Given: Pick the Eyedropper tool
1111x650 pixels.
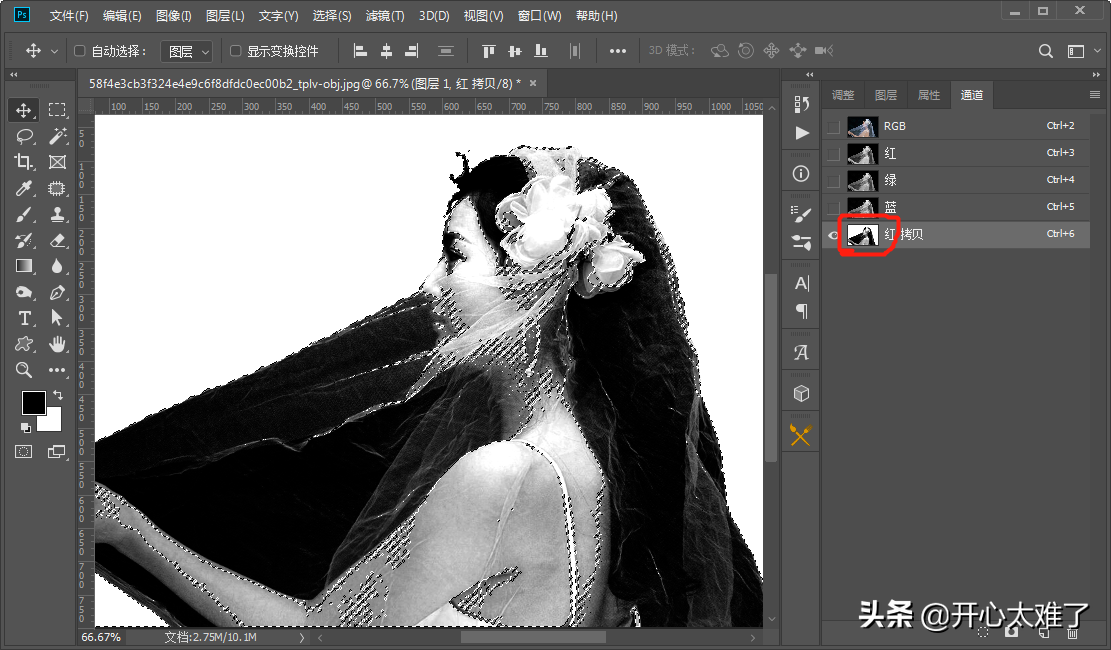Looking at the screenshot, I should click(x=23, y=188).
